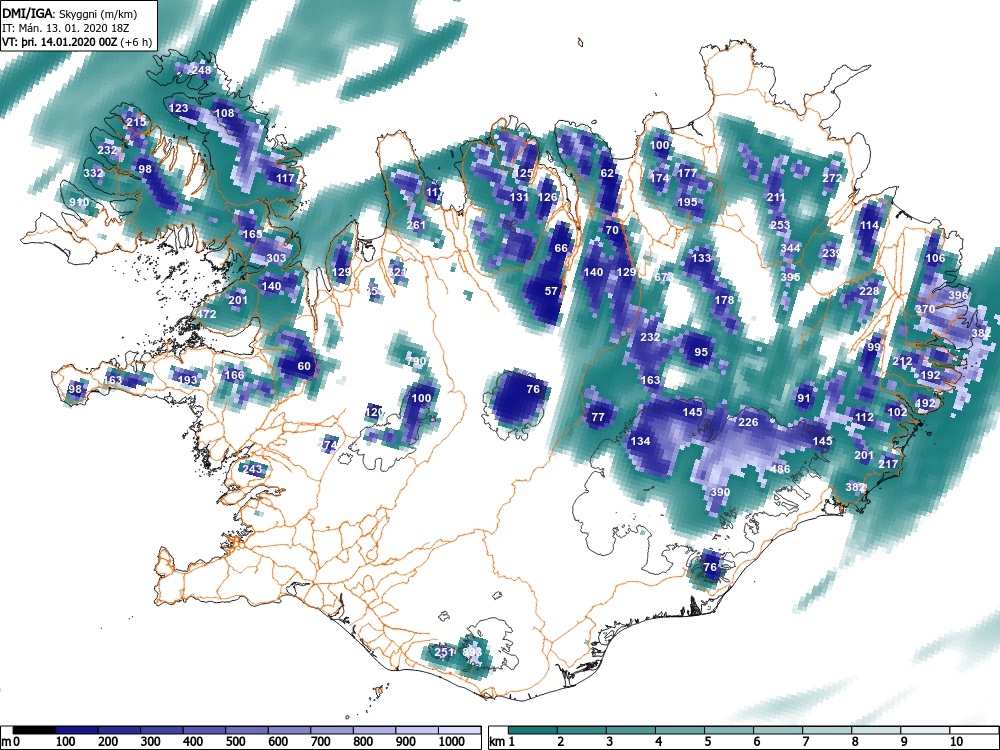
Task: Click the visibility value 133
Action: pos(701,258)
